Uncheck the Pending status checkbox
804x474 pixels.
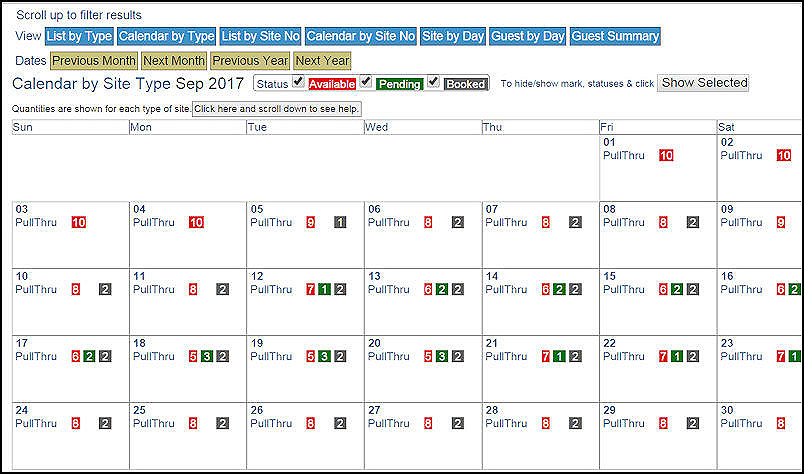coord(366,81)
